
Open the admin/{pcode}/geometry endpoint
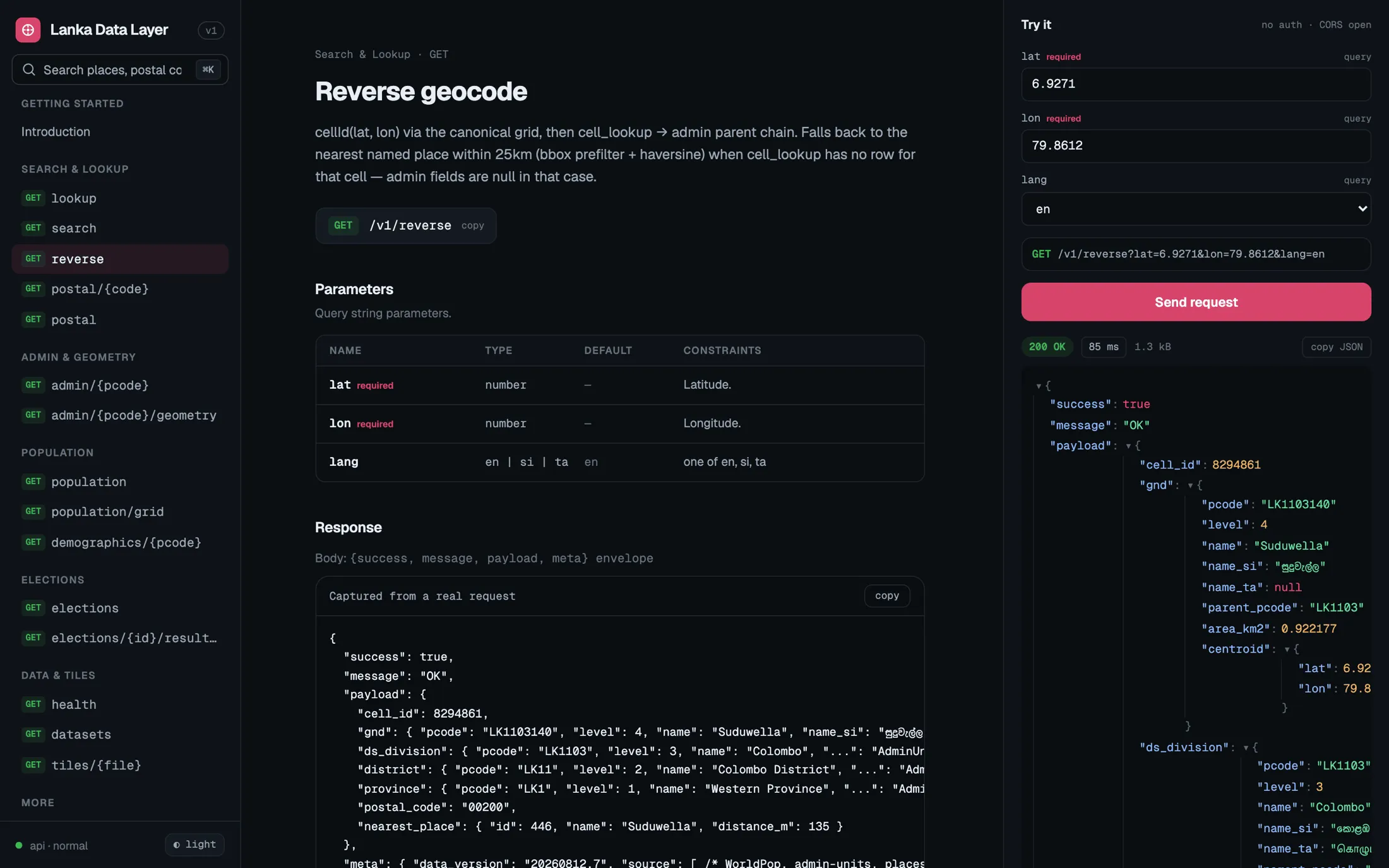coord(120,415)
